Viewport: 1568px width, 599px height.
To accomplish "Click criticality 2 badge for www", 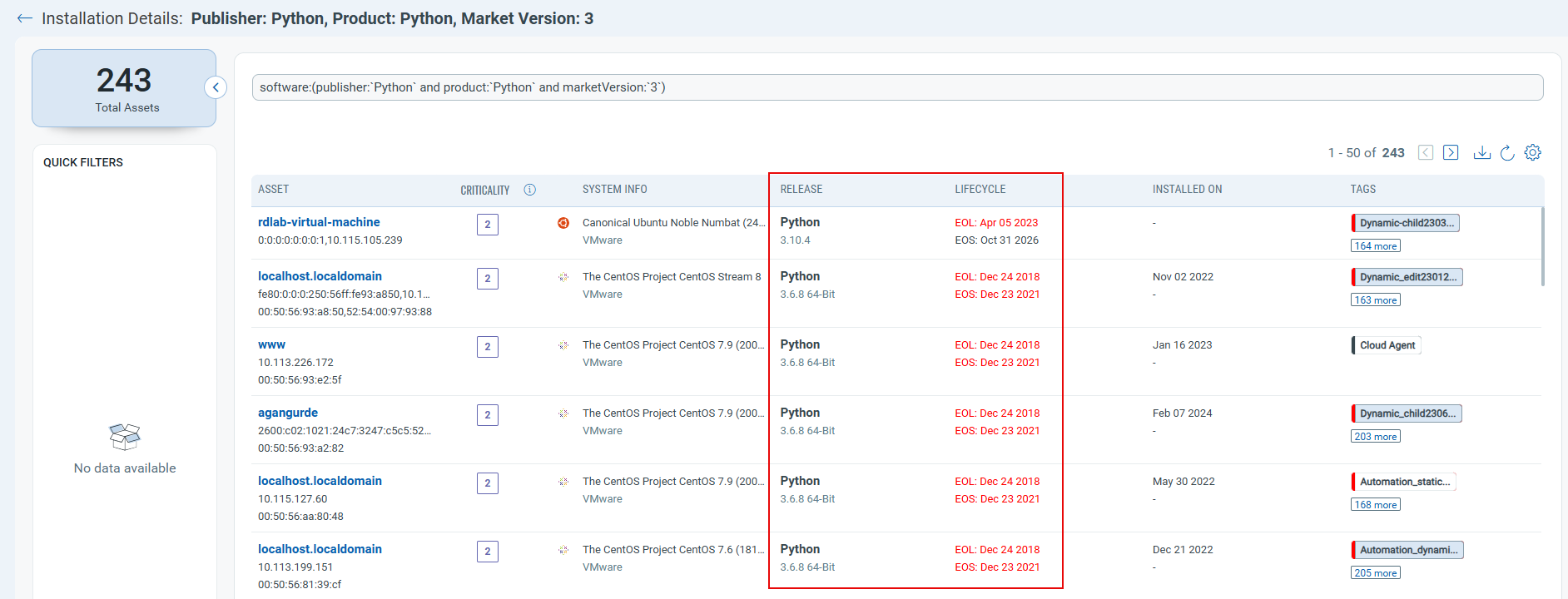I will pyautogui.click(x=488, y=347).
